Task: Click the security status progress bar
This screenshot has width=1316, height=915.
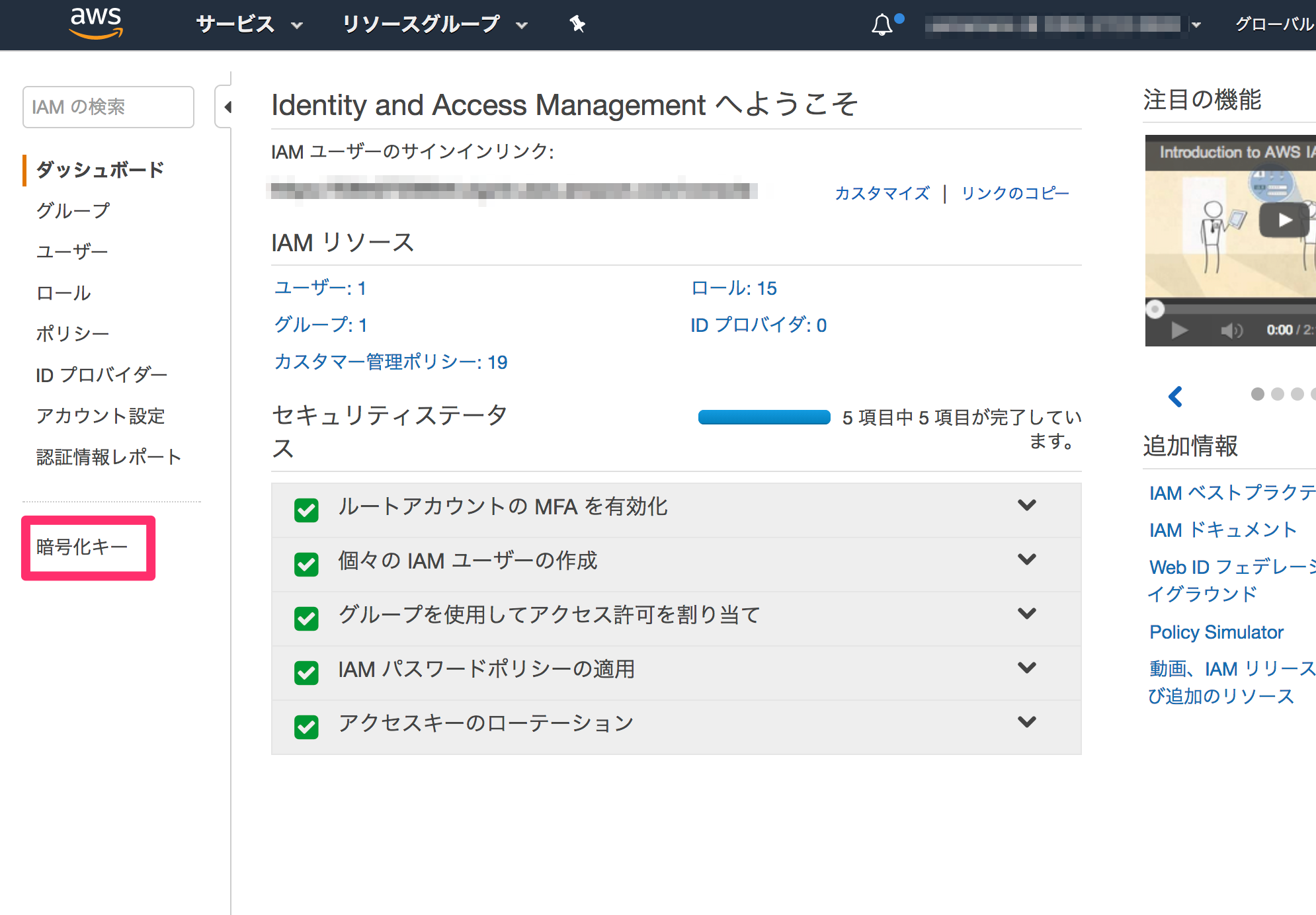Action: point(764,417)
